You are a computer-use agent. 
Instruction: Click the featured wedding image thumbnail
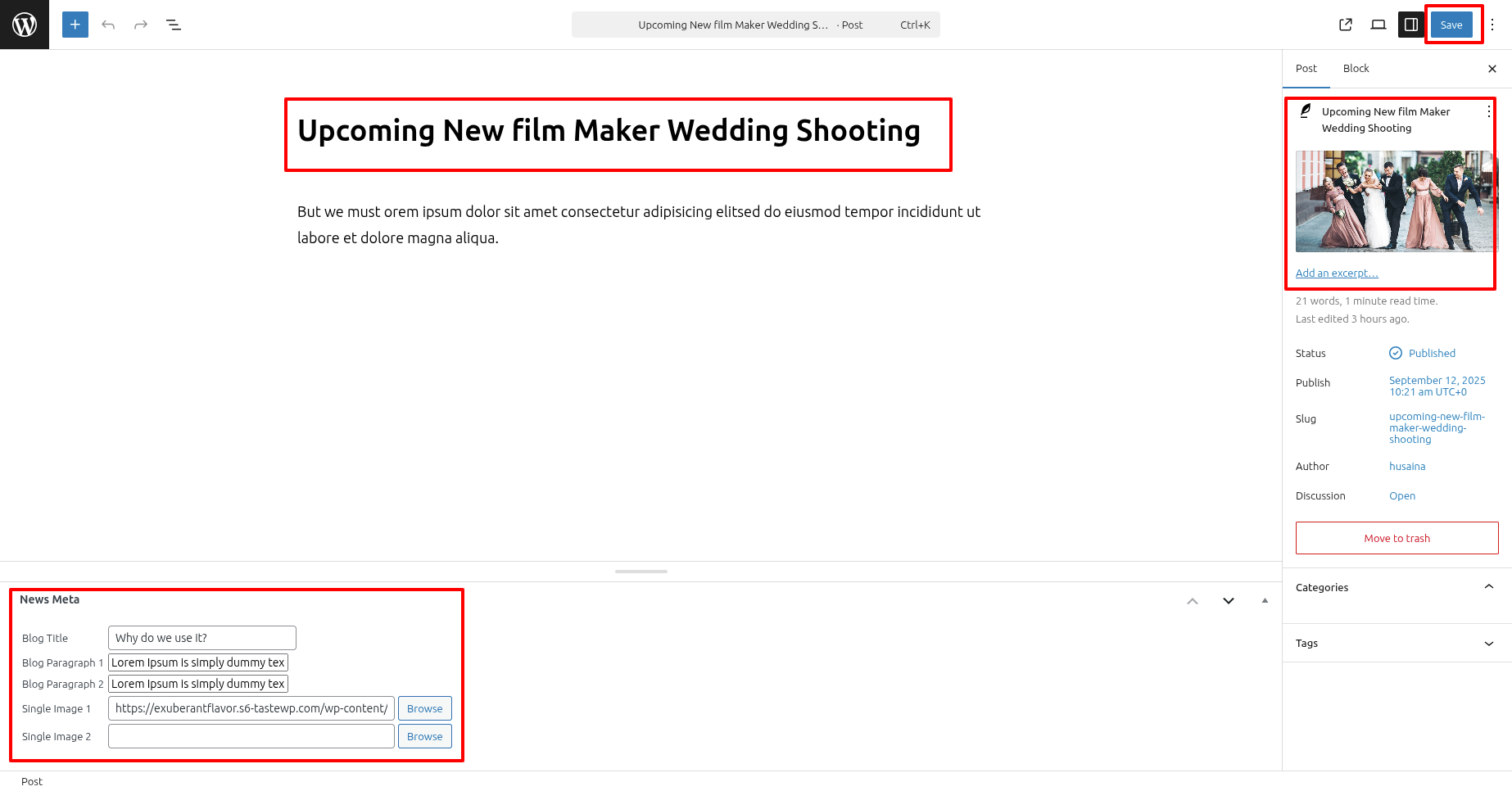[x=1395, y=201]
